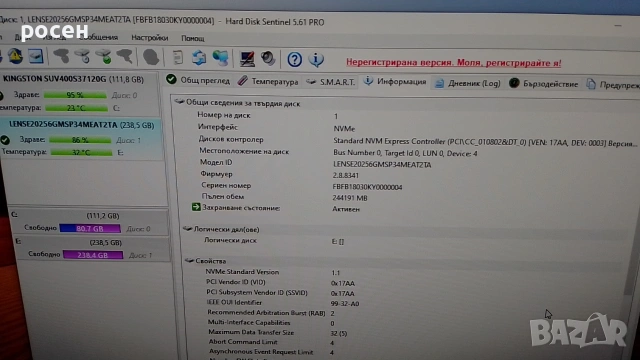Click the Номер на диск row
The width and height of the screenshot is (640, 360).
pos(268,116)
